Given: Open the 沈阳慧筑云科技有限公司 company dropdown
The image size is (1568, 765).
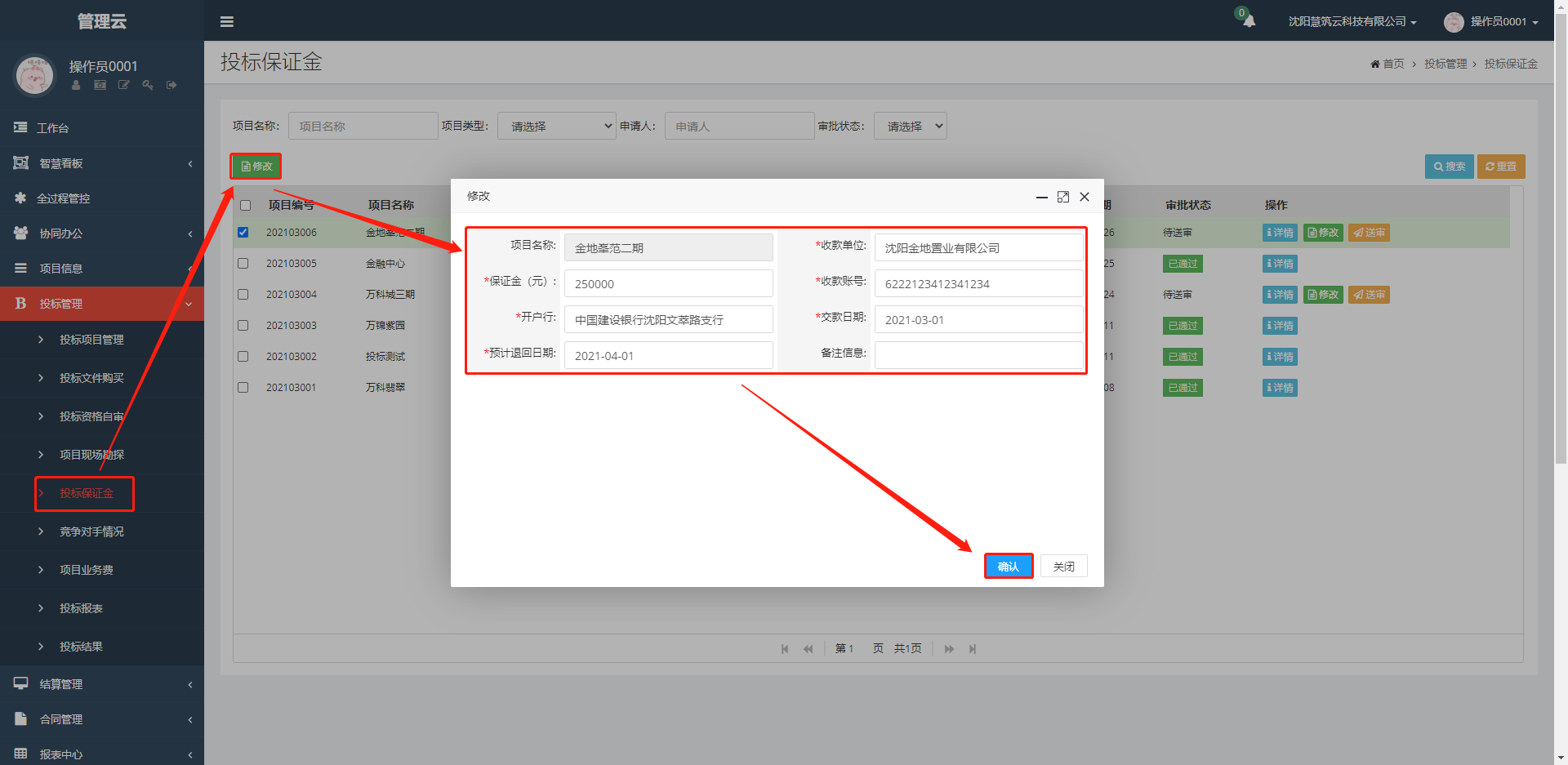Looking at the screenshot, I should tap(1352, 22).
